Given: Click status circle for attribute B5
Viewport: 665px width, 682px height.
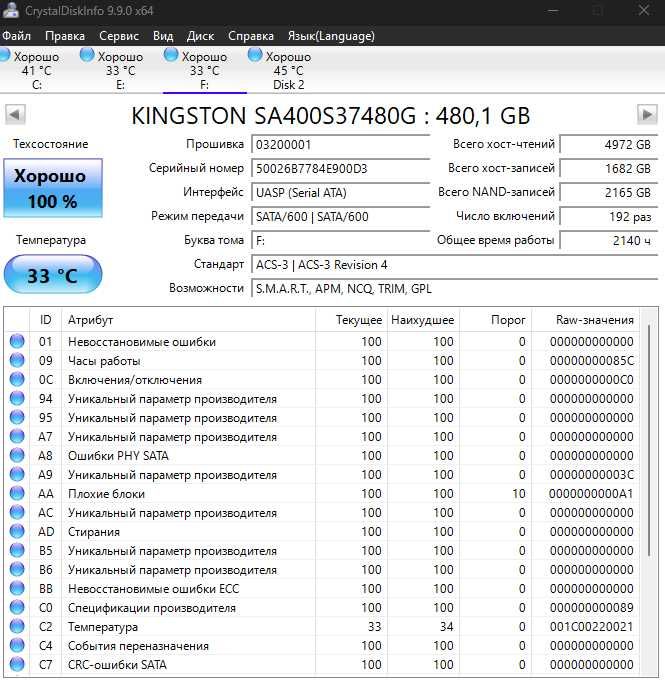Looking at the screenshot, I should click(x=17, y=551).
